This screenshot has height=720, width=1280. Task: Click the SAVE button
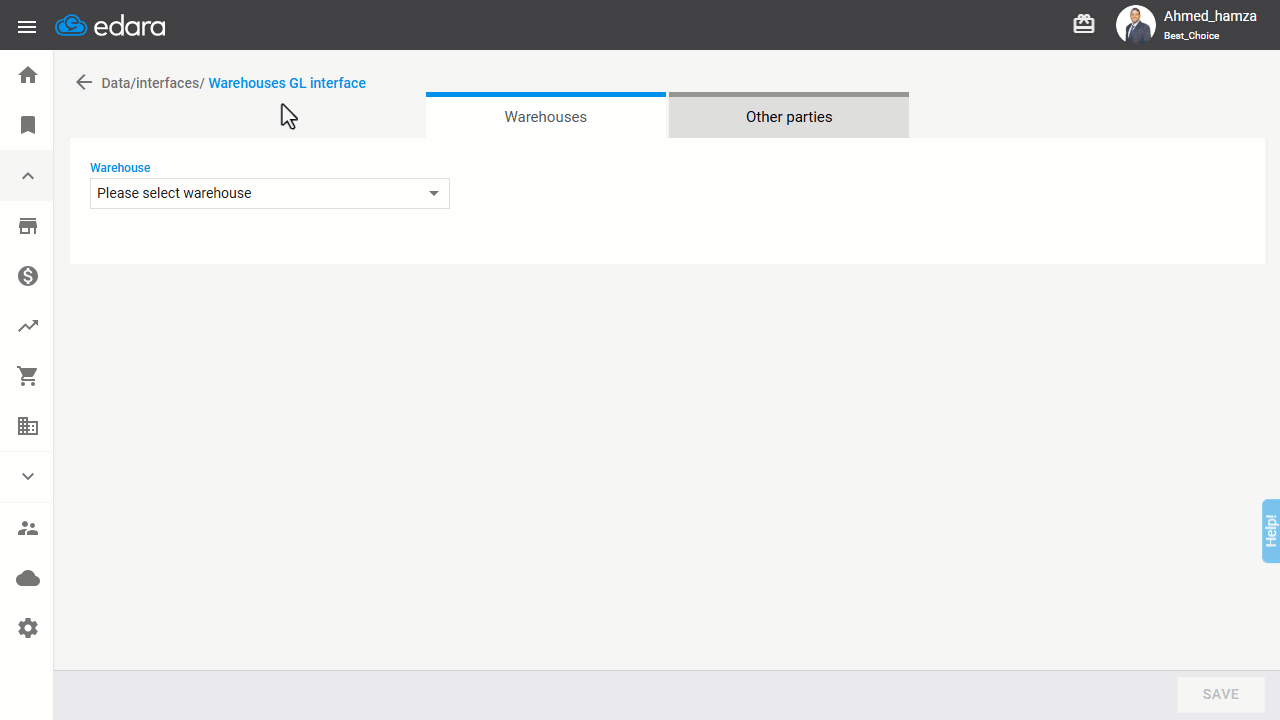click(x=1221, y=694)
